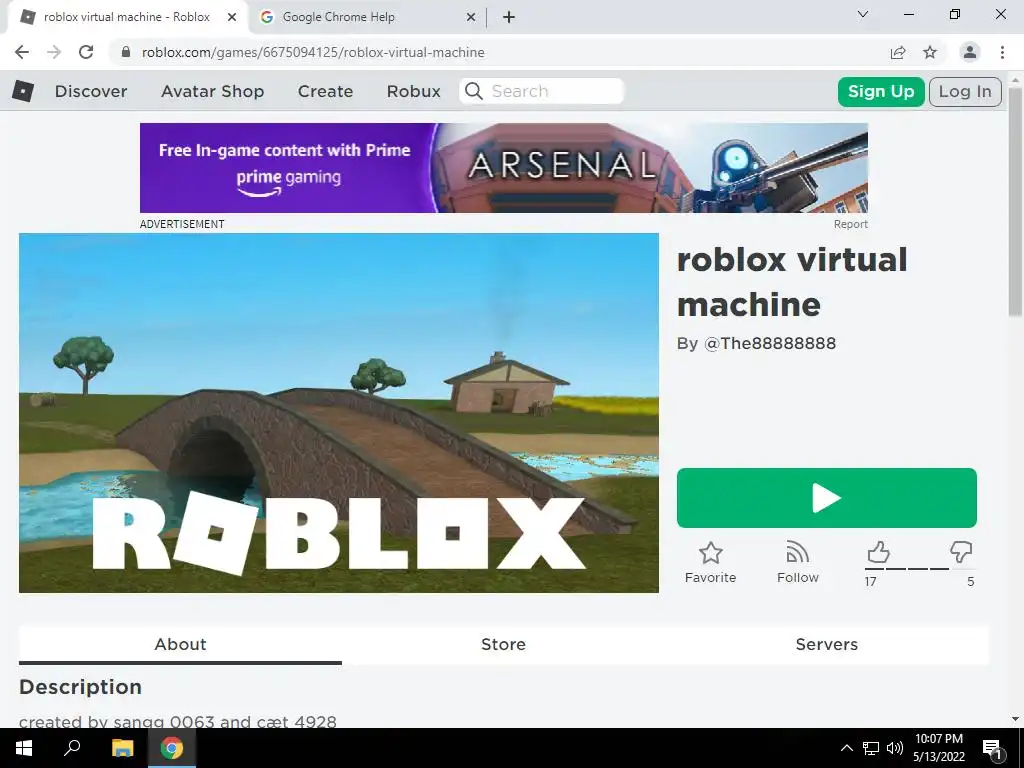The image size is (1024, 768).
Task: Select the roblox virtual machine browser tab
Action: tap(127, 17)
